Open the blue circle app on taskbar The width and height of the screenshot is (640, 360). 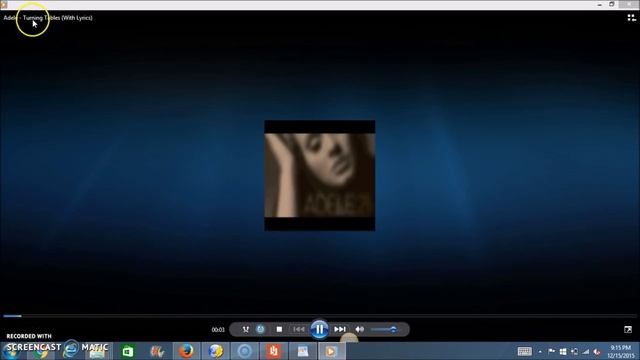(245, 351)
